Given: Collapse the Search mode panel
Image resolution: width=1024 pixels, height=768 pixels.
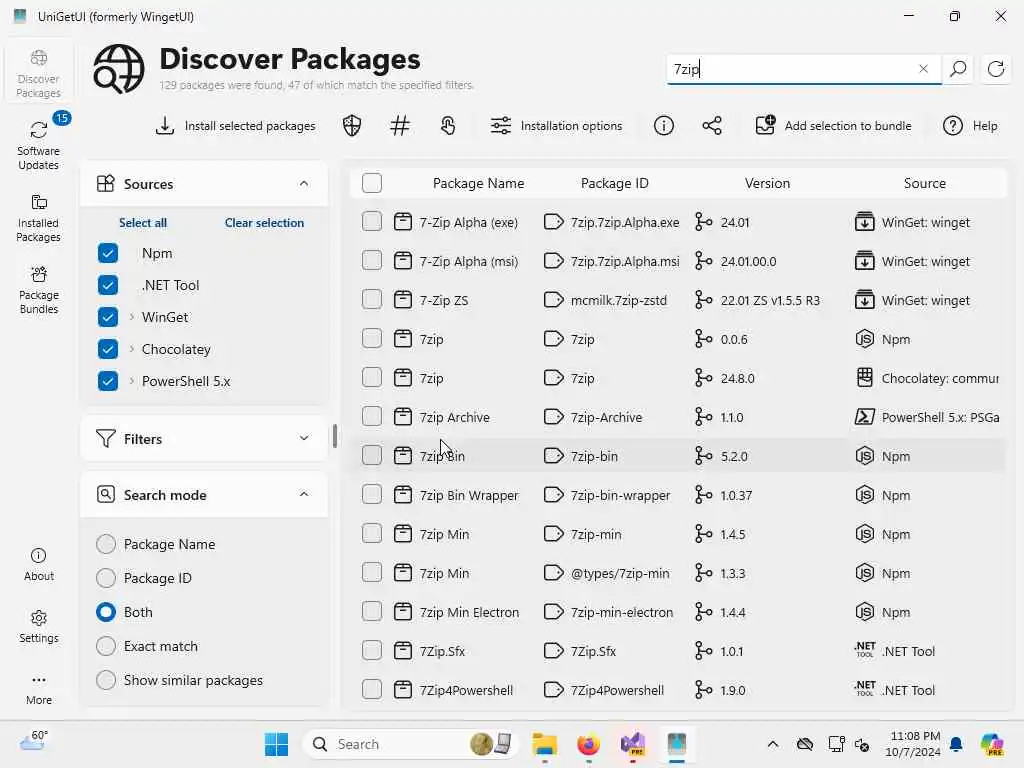Looking at the screenshot, I should click(304, 494).
